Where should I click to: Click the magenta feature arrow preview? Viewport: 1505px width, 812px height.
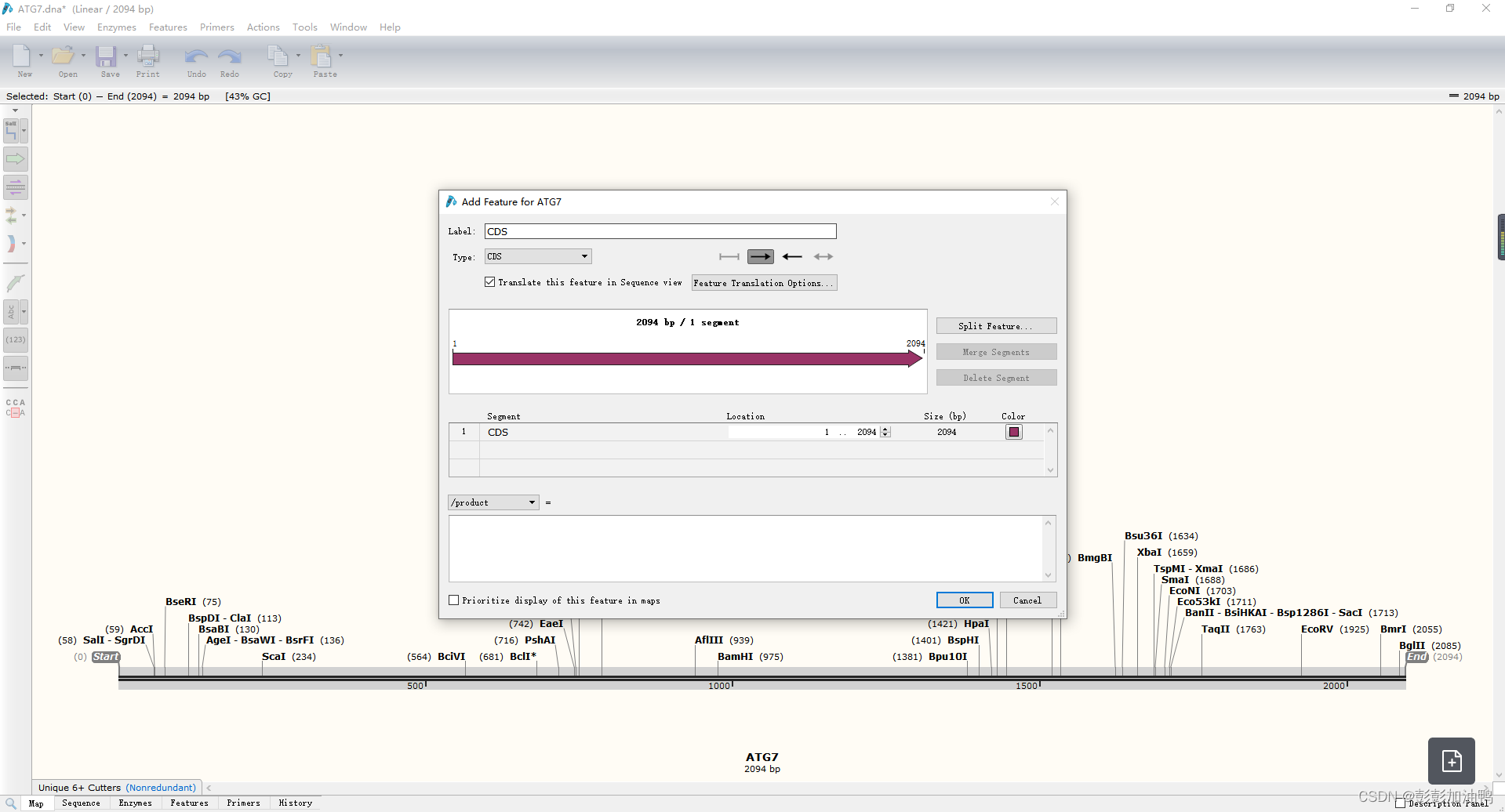coord(688,359)
